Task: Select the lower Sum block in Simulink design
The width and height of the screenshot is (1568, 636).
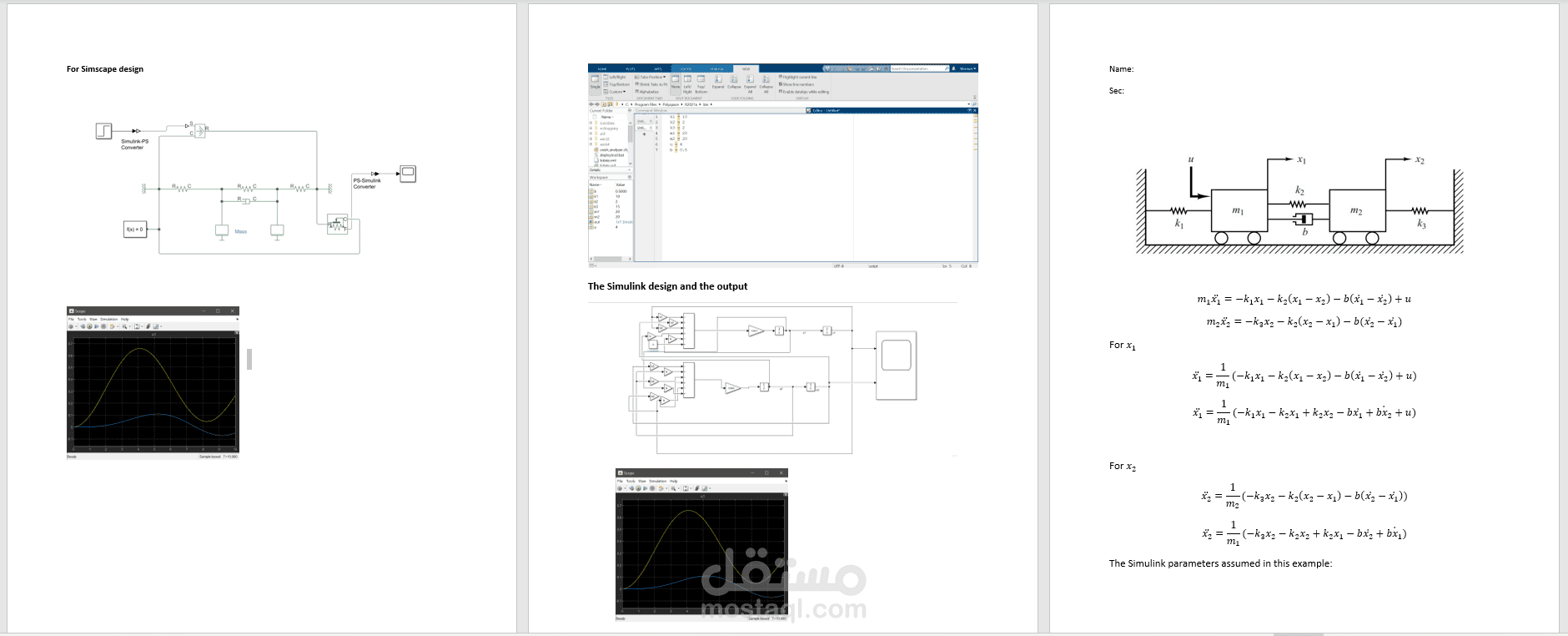Action: click(688, 381)
